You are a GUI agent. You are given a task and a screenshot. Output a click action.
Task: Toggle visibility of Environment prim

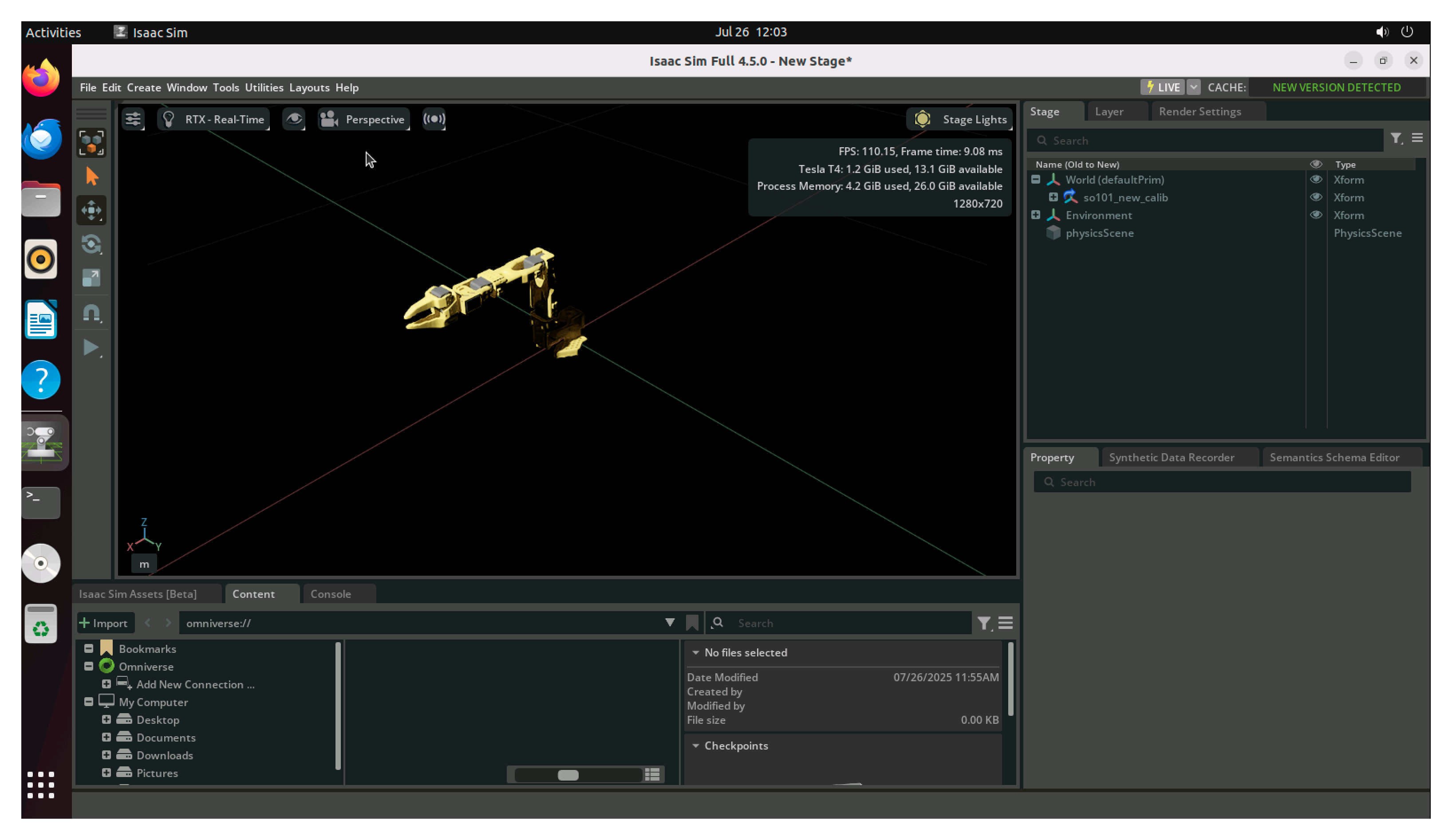pyautogui.click(x=1316, y=215)
